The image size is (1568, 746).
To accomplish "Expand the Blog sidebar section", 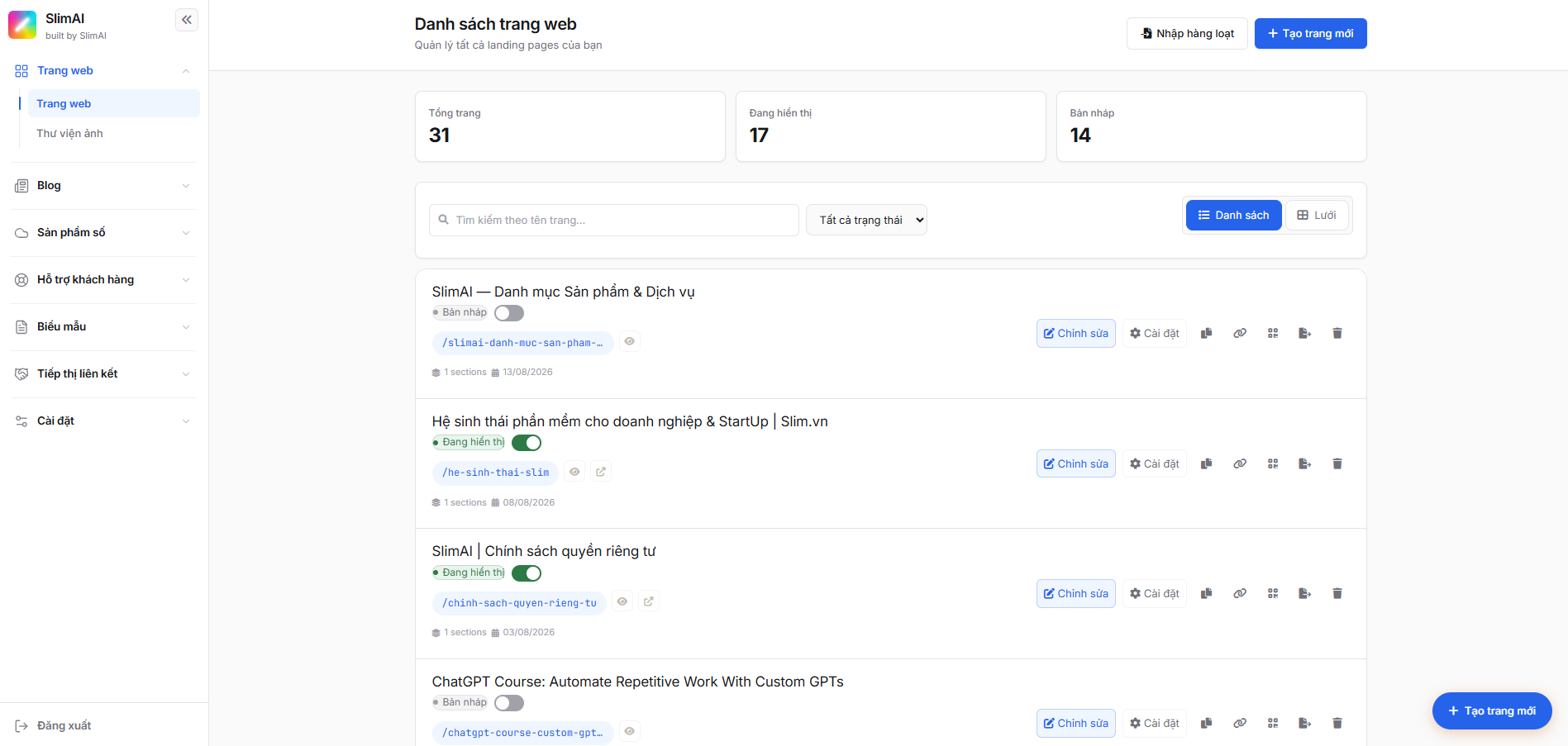I will pyautogui.click(x=104, y=186).
